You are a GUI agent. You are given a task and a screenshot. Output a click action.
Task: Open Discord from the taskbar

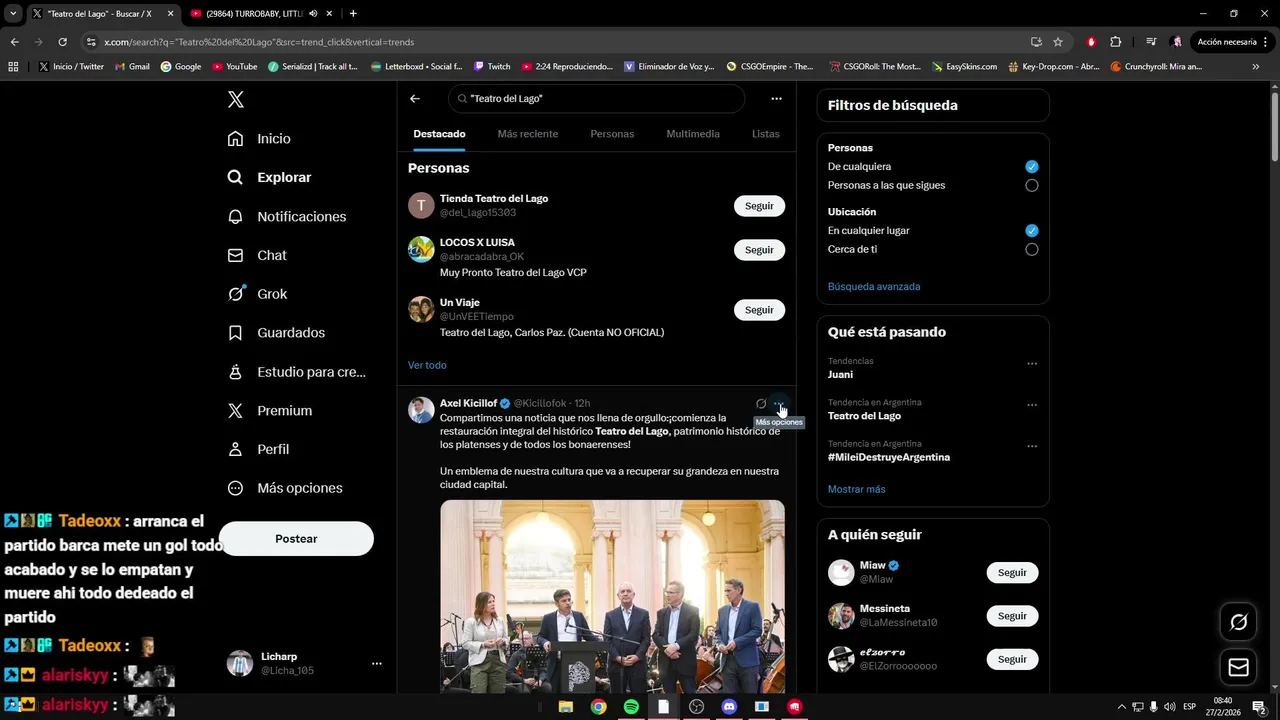tap(729, 707)
